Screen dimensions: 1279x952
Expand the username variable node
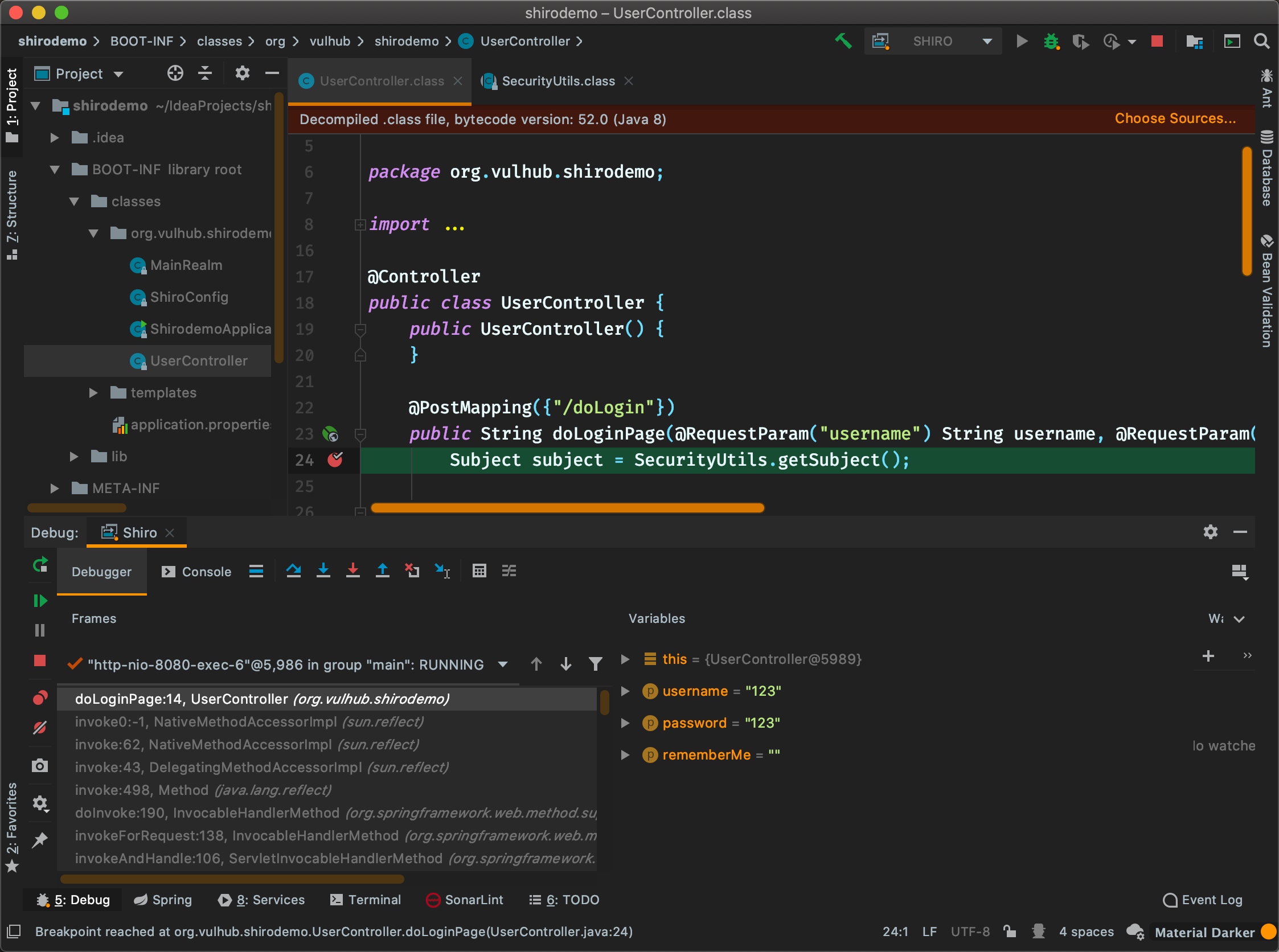click(x=625, y=691)
